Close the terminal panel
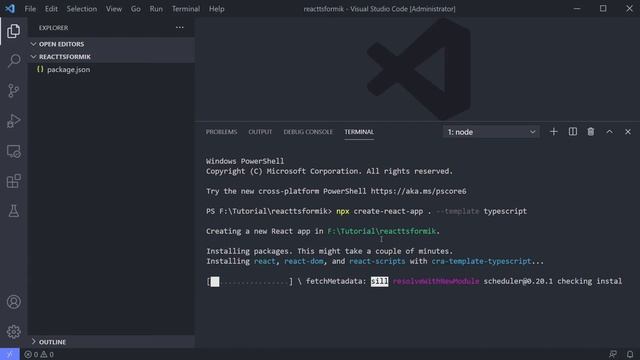Viewport: 640px width, 360px height. (628, 132)
